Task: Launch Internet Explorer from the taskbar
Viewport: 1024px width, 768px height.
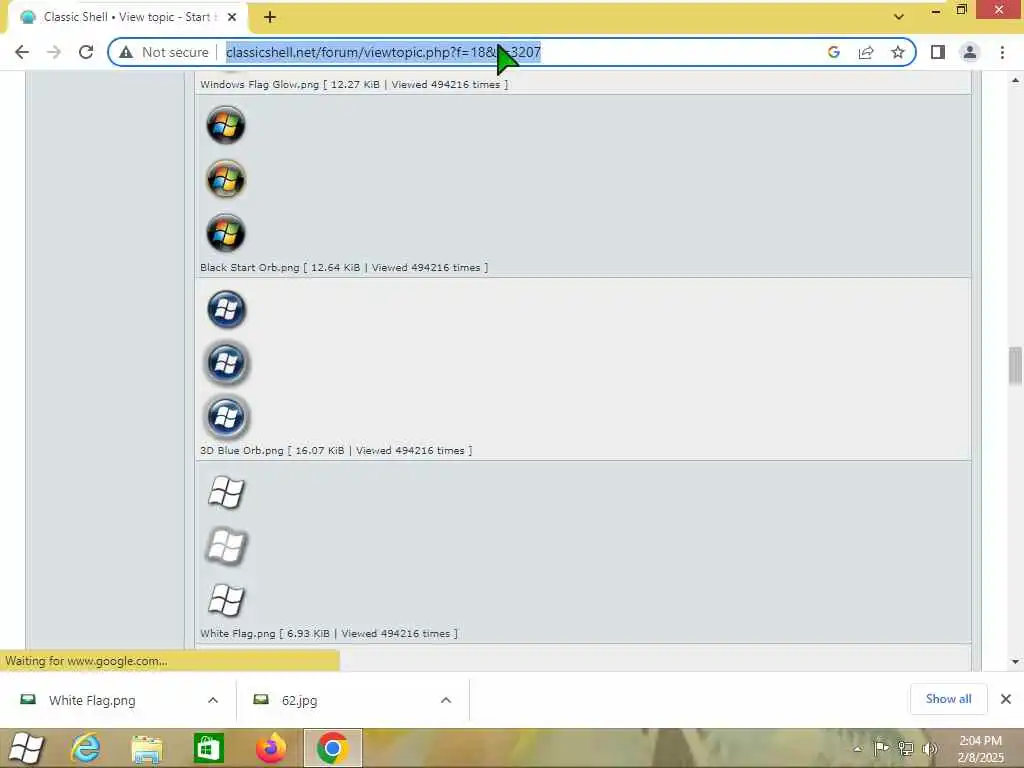Action: [86, 748]
